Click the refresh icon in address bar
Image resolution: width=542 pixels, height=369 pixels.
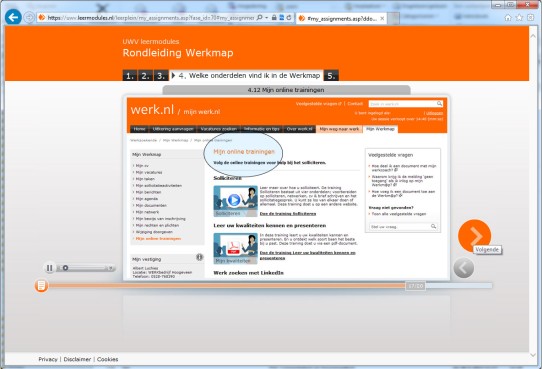click(289, 17)
